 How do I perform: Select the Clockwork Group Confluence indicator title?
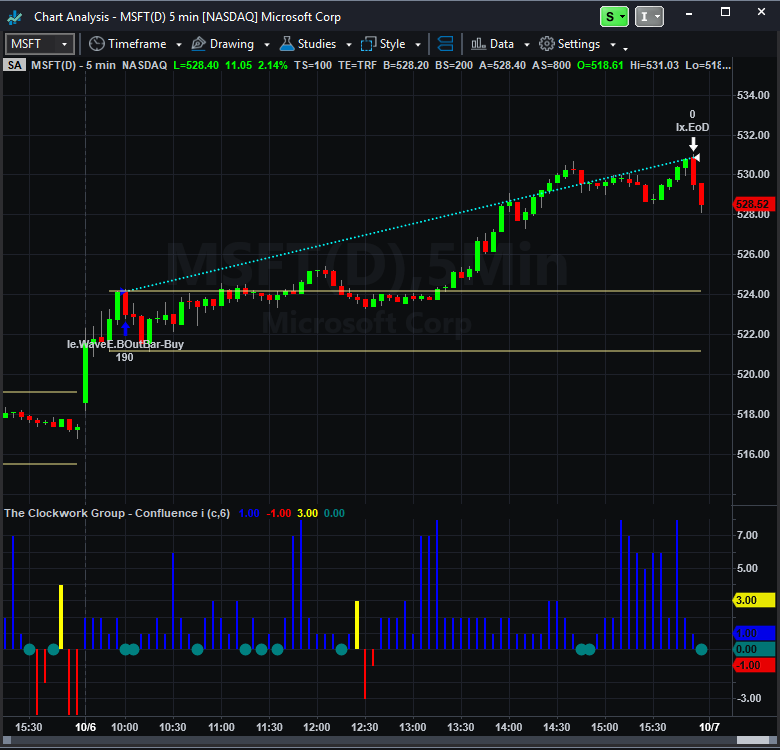tap(117, 513)
